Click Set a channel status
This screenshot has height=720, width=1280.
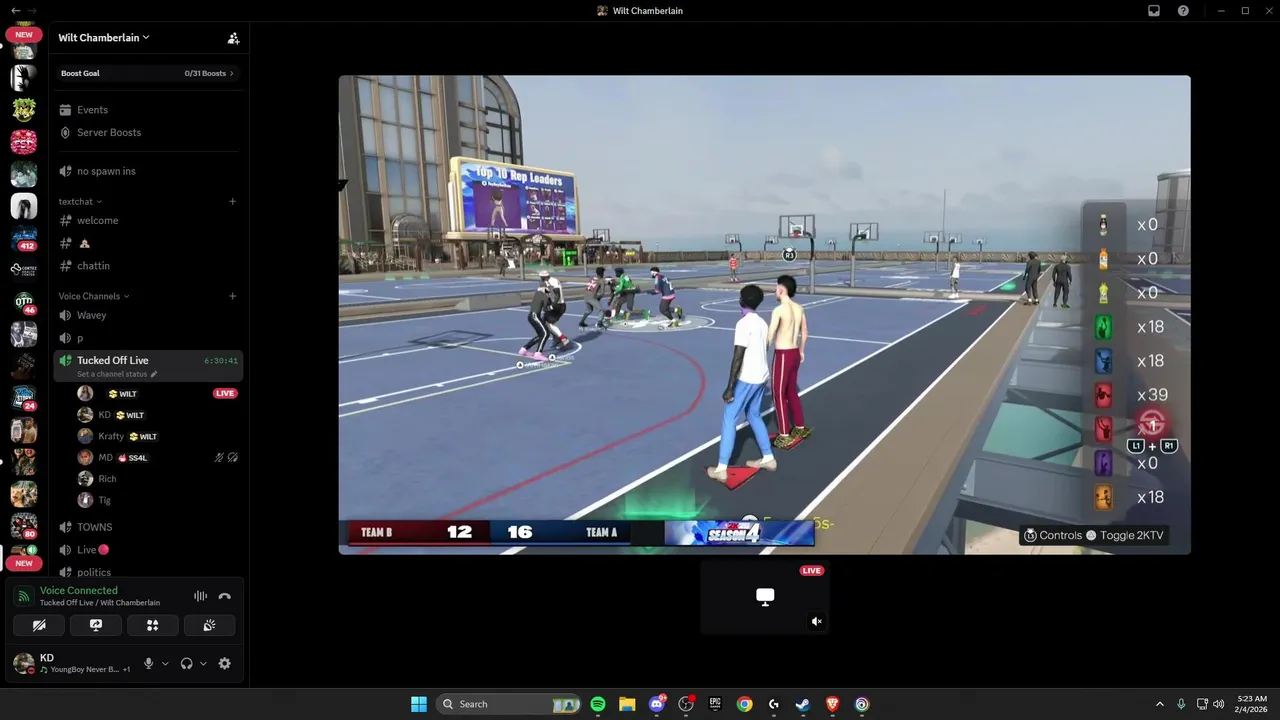[117, 374]
